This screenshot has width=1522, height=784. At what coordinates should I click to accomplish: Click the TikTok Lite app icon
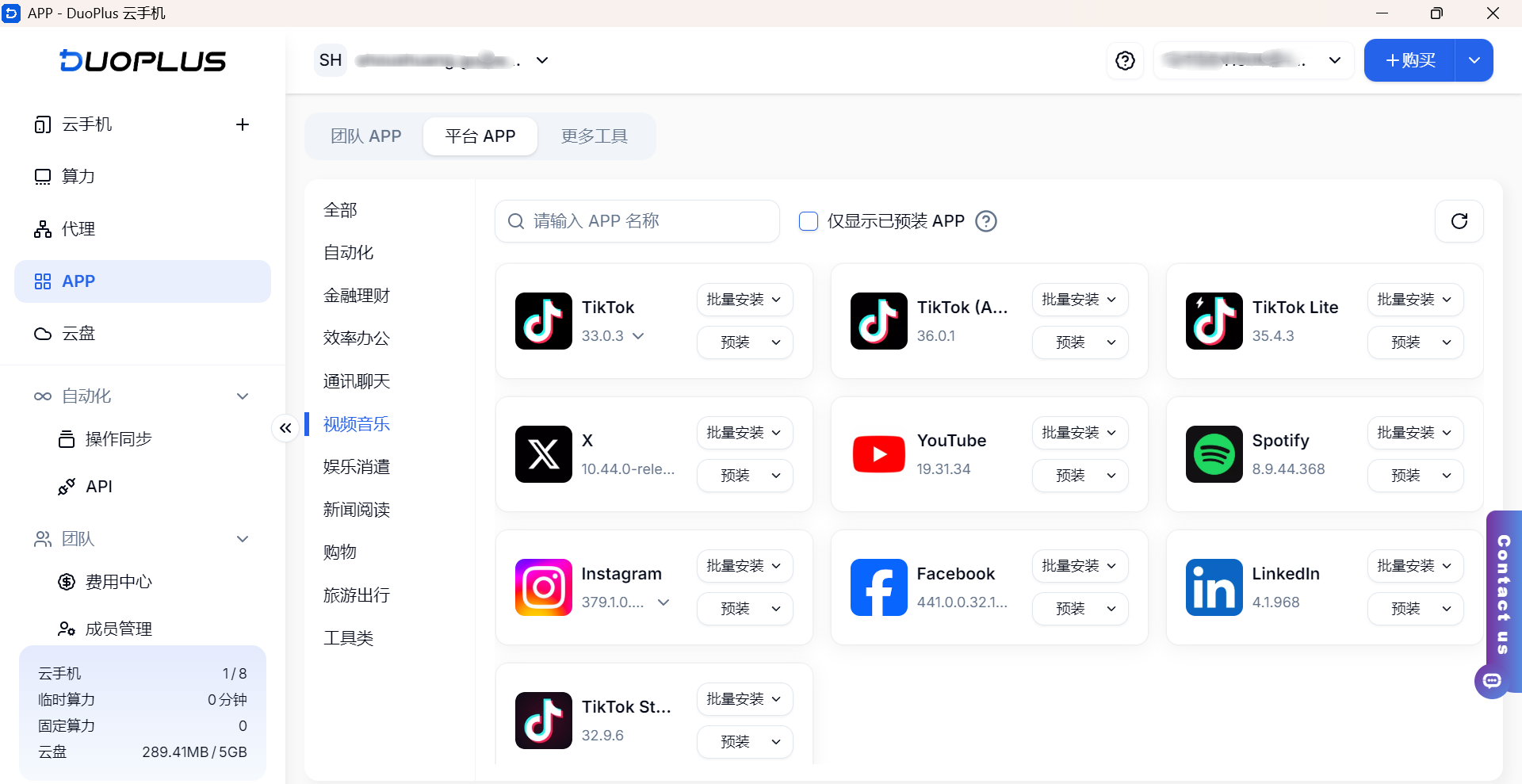click(x=1214, y=321)
